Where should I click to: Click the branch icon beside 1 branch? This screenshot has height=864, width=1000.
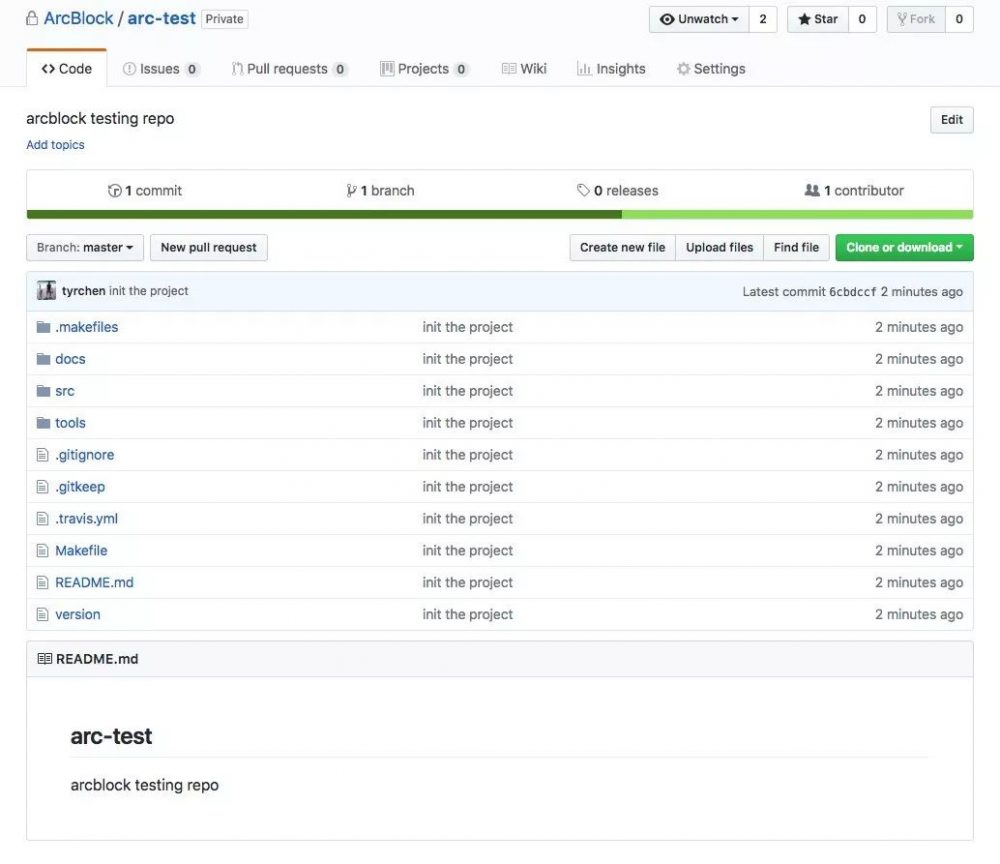pos(351,191)
